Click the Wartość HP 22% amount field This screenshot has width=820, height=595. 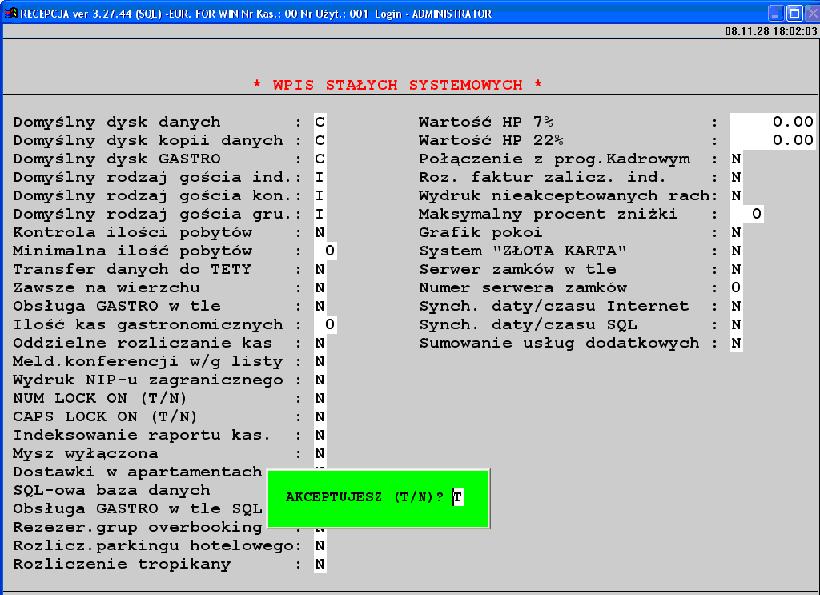click(773, 140)
